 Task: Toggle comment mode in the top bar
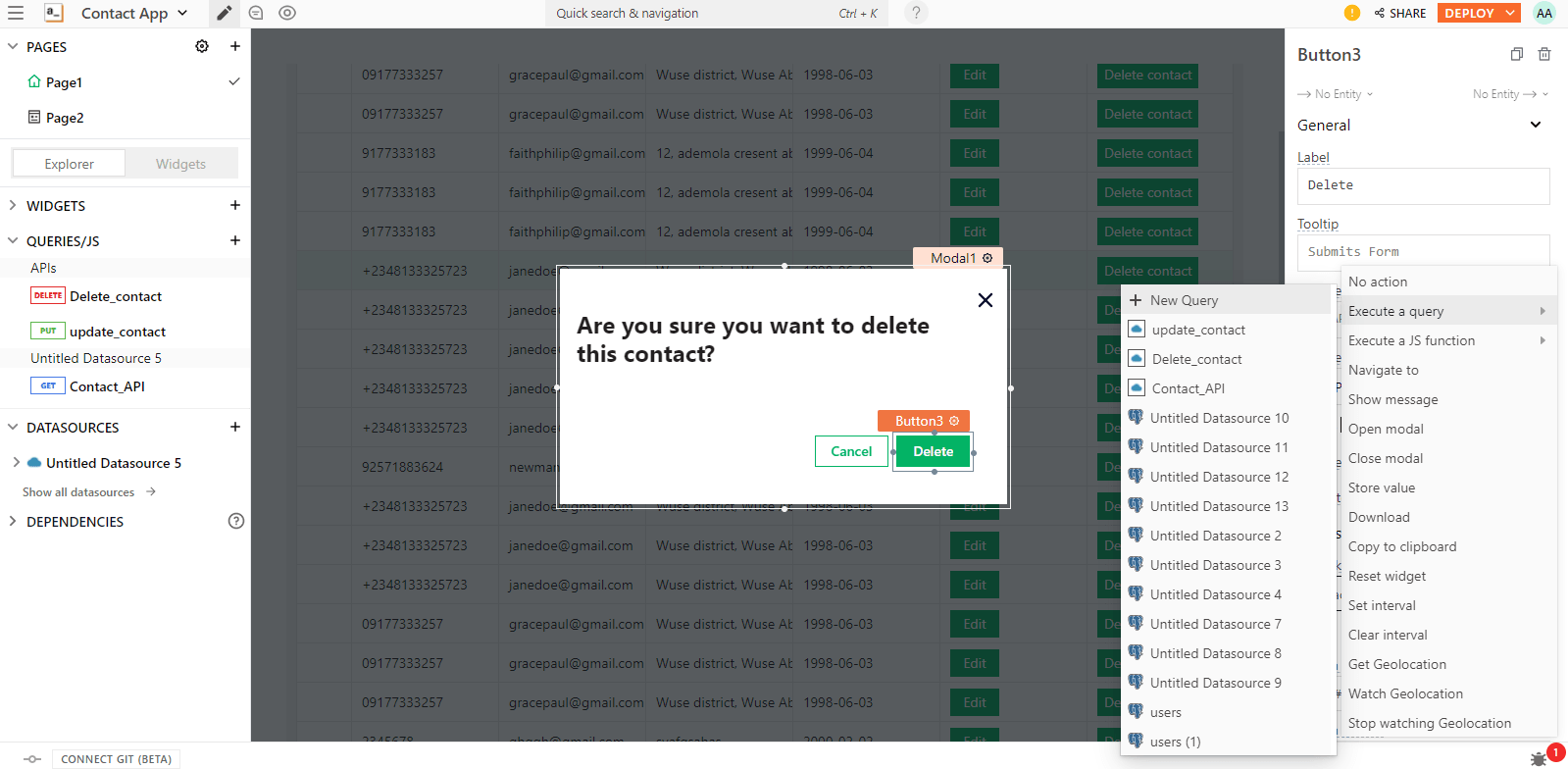(x=256, y=13)
